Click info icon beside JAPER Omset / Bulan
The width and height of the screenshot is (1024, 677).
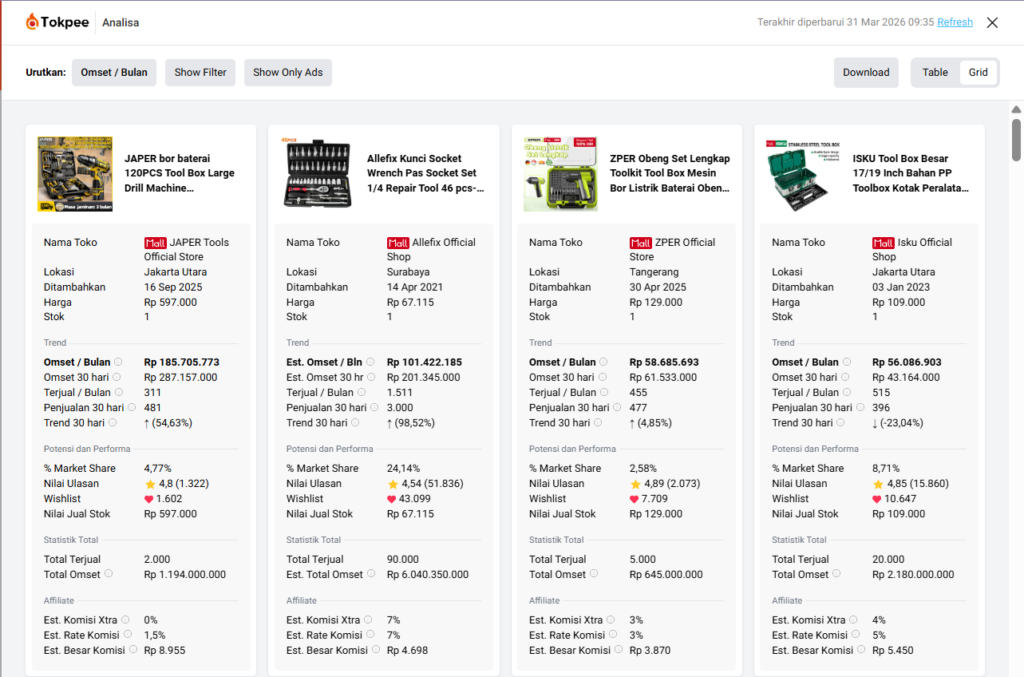(x=118, y=362)
